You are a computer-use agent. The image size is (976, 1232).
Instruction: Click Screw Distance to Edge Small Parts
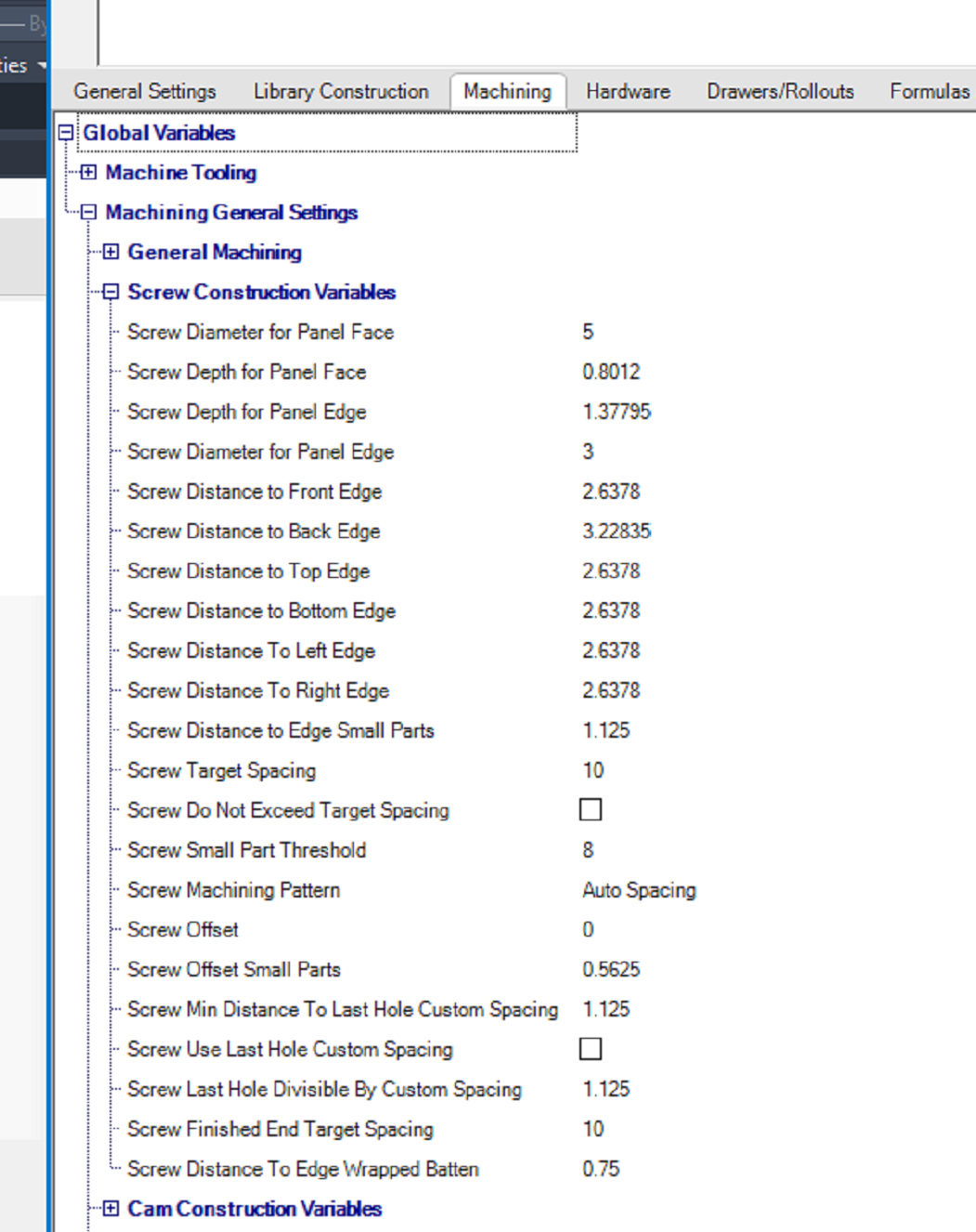(x=280, y=730)
